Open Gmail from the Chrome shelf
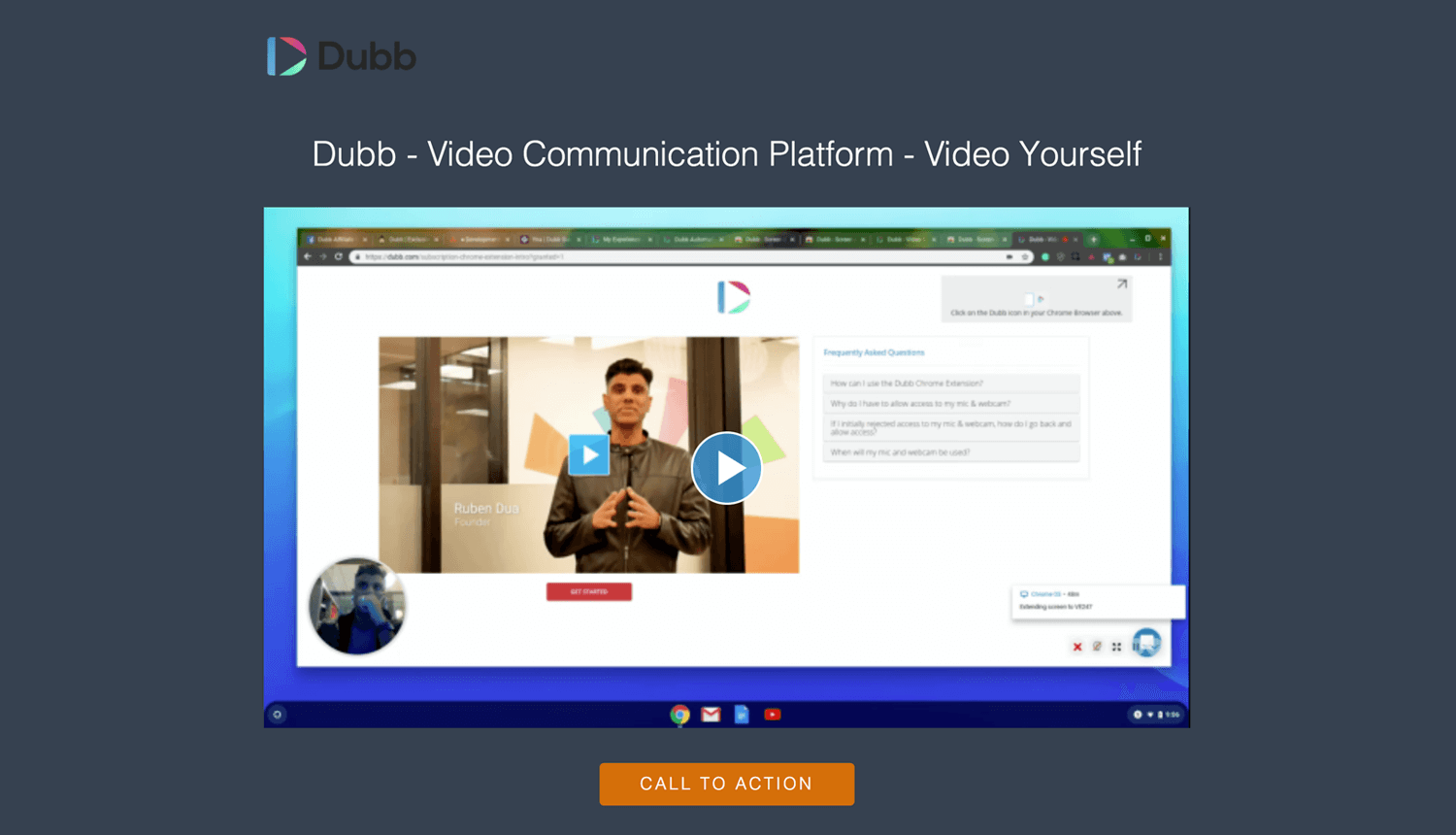This screenshot has height=835, width=1456. click(711, 714)
